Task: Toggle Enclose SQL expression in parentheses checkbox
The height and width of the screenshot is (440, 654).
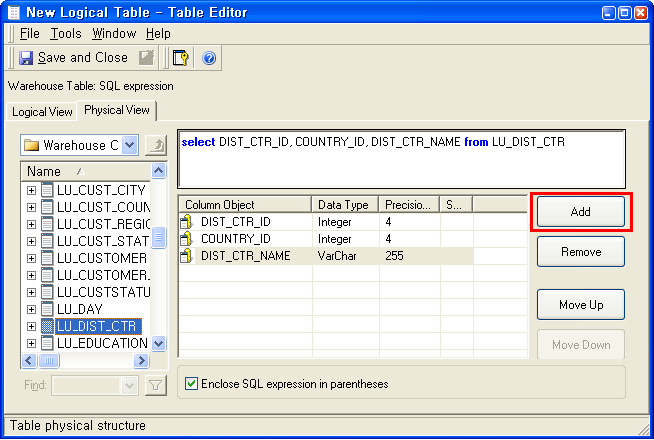Action: point(192,383)
